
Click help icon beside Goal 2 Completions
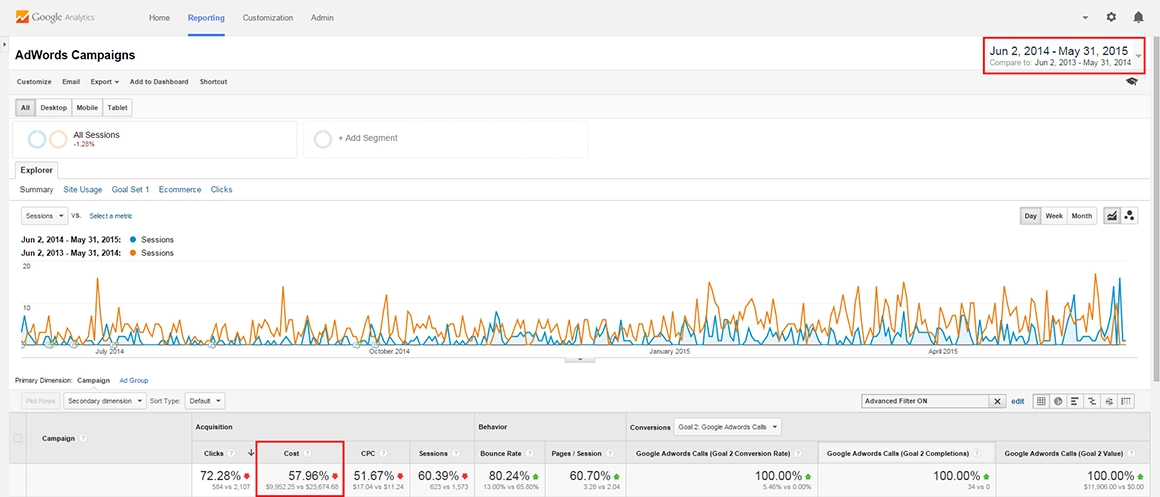pyautogui.click(x=977, y=453)
